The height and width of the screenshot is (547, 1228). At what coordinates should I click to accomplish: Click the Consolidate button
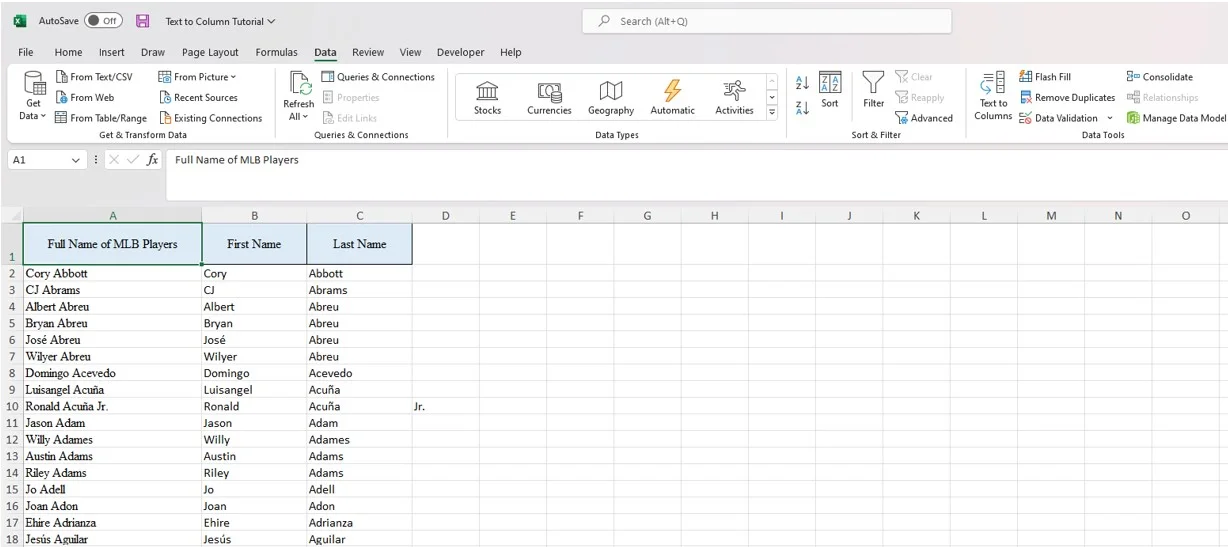click(1160, 77)
